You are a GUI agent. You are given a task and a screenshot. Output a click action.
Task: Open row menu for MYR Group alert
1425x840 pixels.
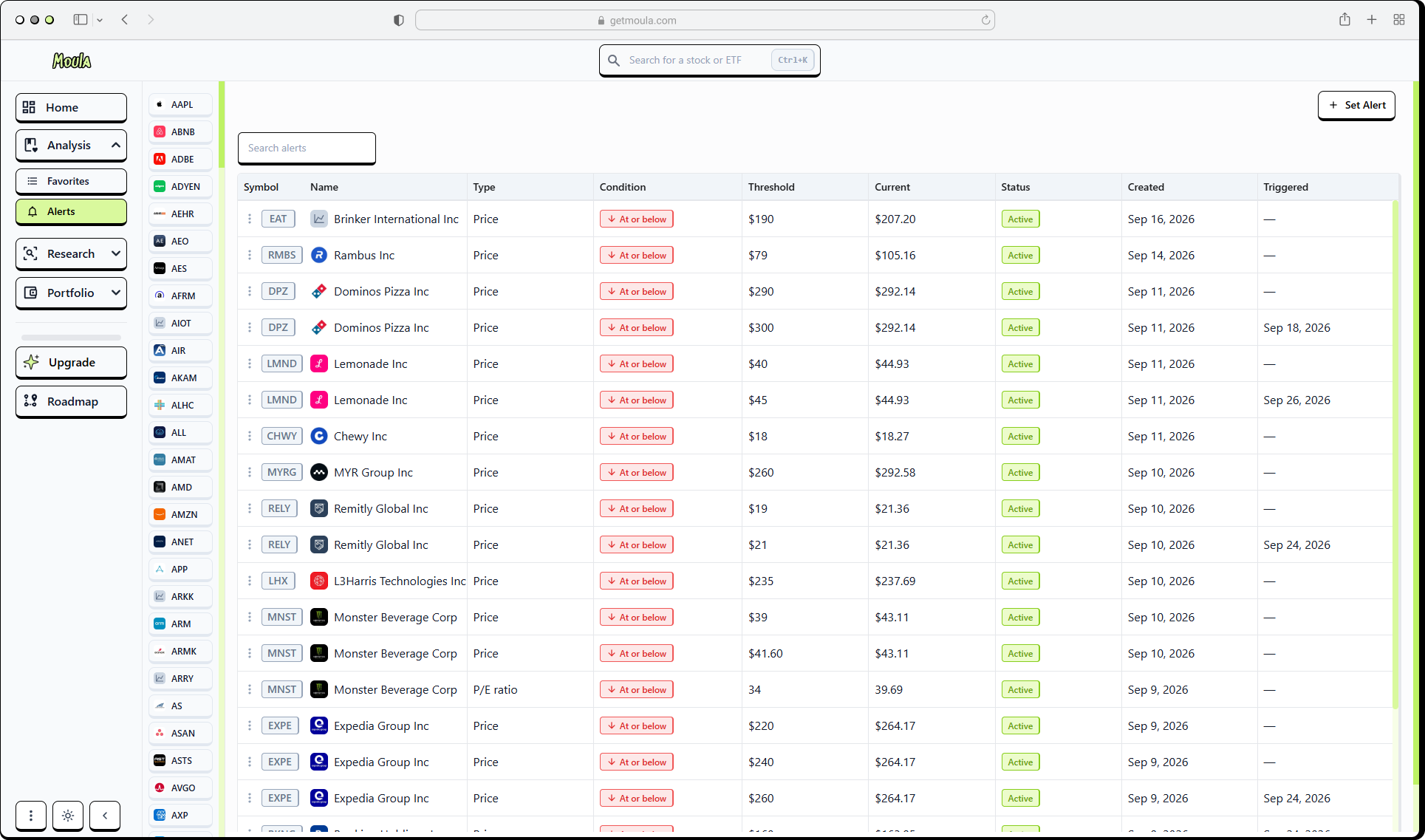click(250, 472)
